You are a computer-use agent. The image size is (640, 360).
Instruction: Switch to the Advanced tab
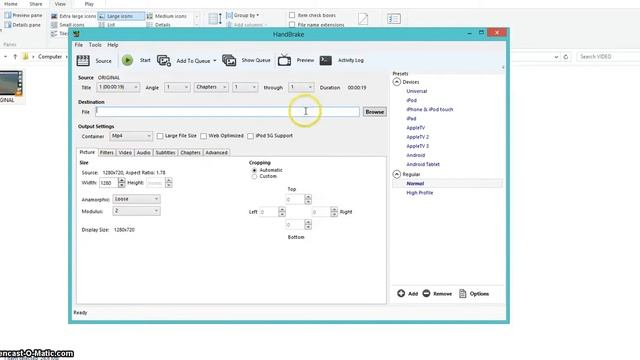(x=216, y=153)
